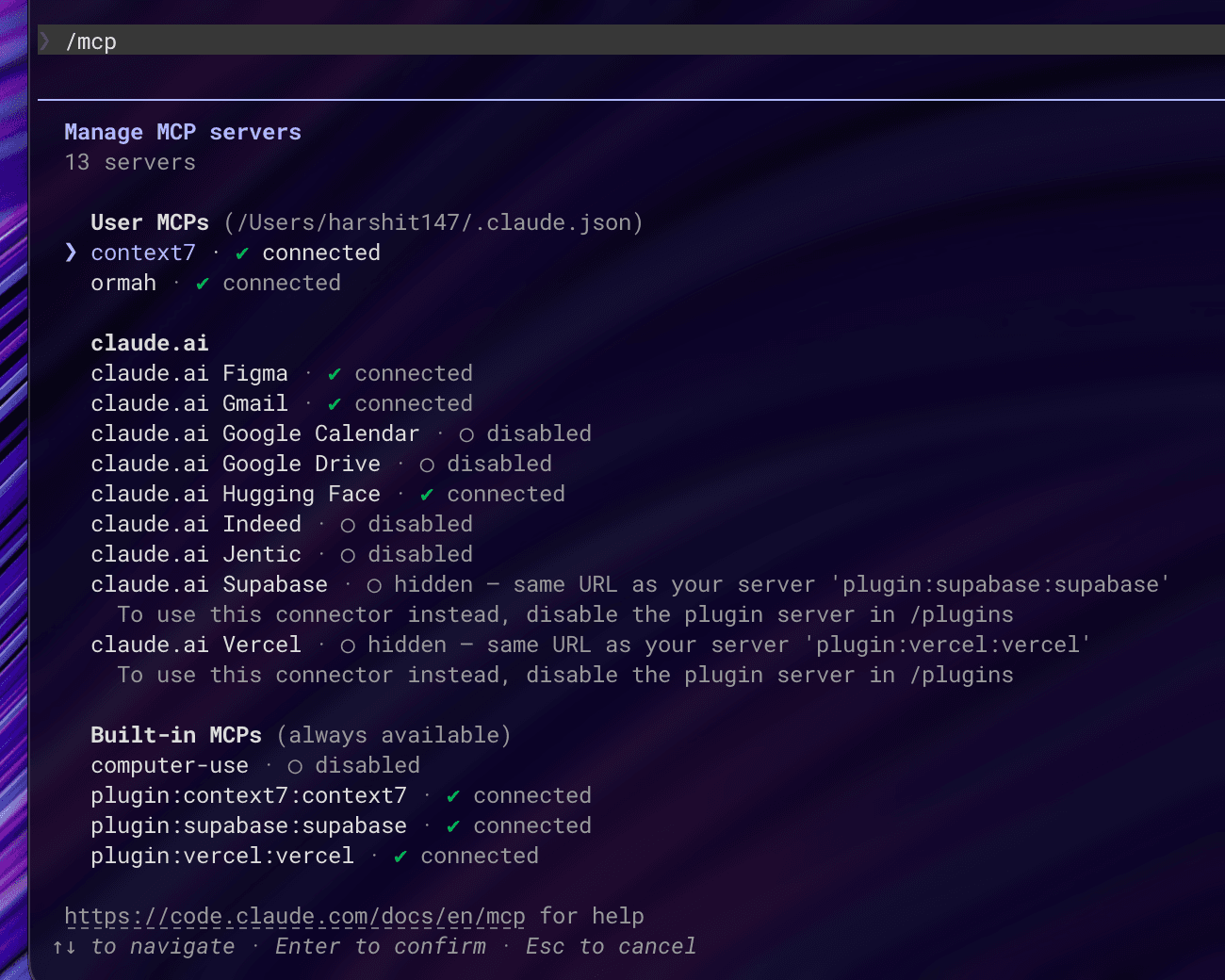Click the disabled circle for computer-use
Image resolution: width=1225 pixels, height=980 pixels.
click(x=295, y=766)
